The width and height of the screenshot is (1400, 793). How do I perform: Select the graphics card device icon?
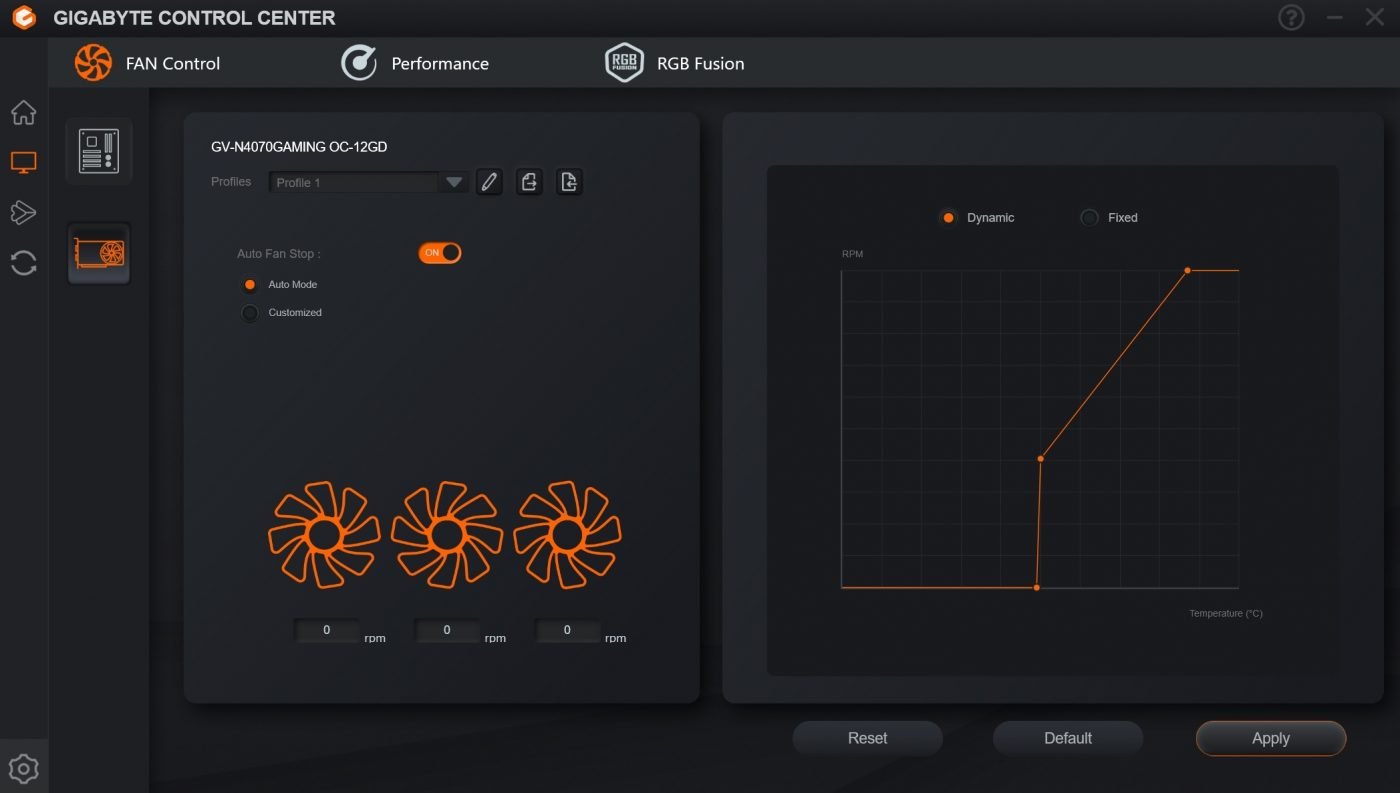[98, 253]
